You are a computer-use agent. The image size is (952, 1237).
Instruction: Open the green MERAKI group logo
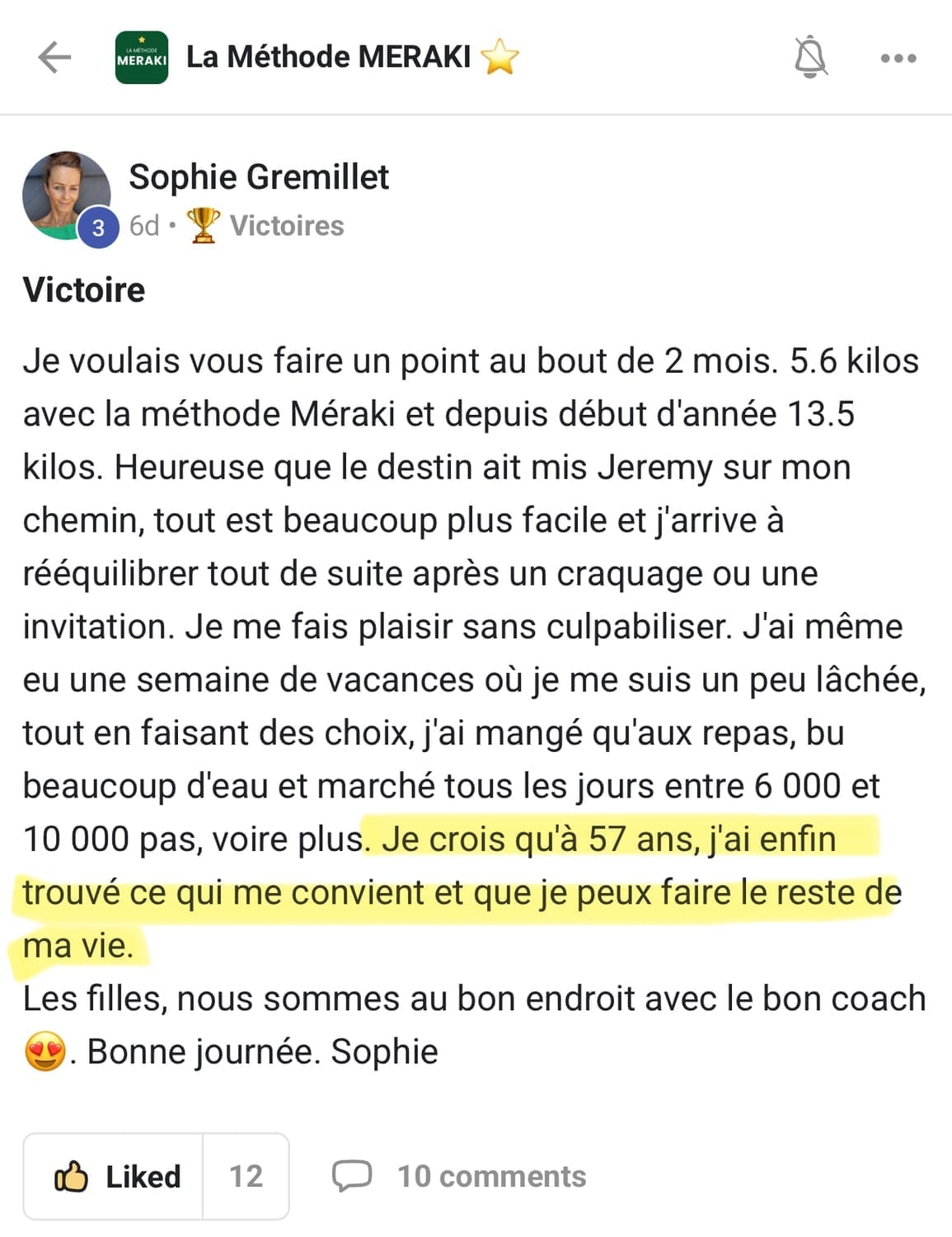142,58
